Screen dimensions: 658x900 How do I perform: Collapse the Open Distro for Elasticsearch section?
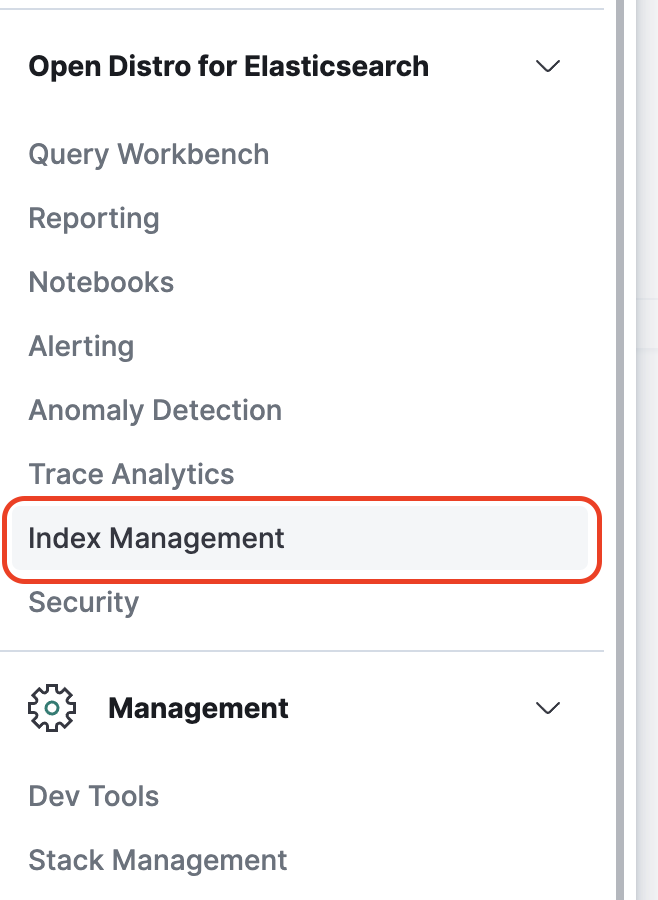547,66
